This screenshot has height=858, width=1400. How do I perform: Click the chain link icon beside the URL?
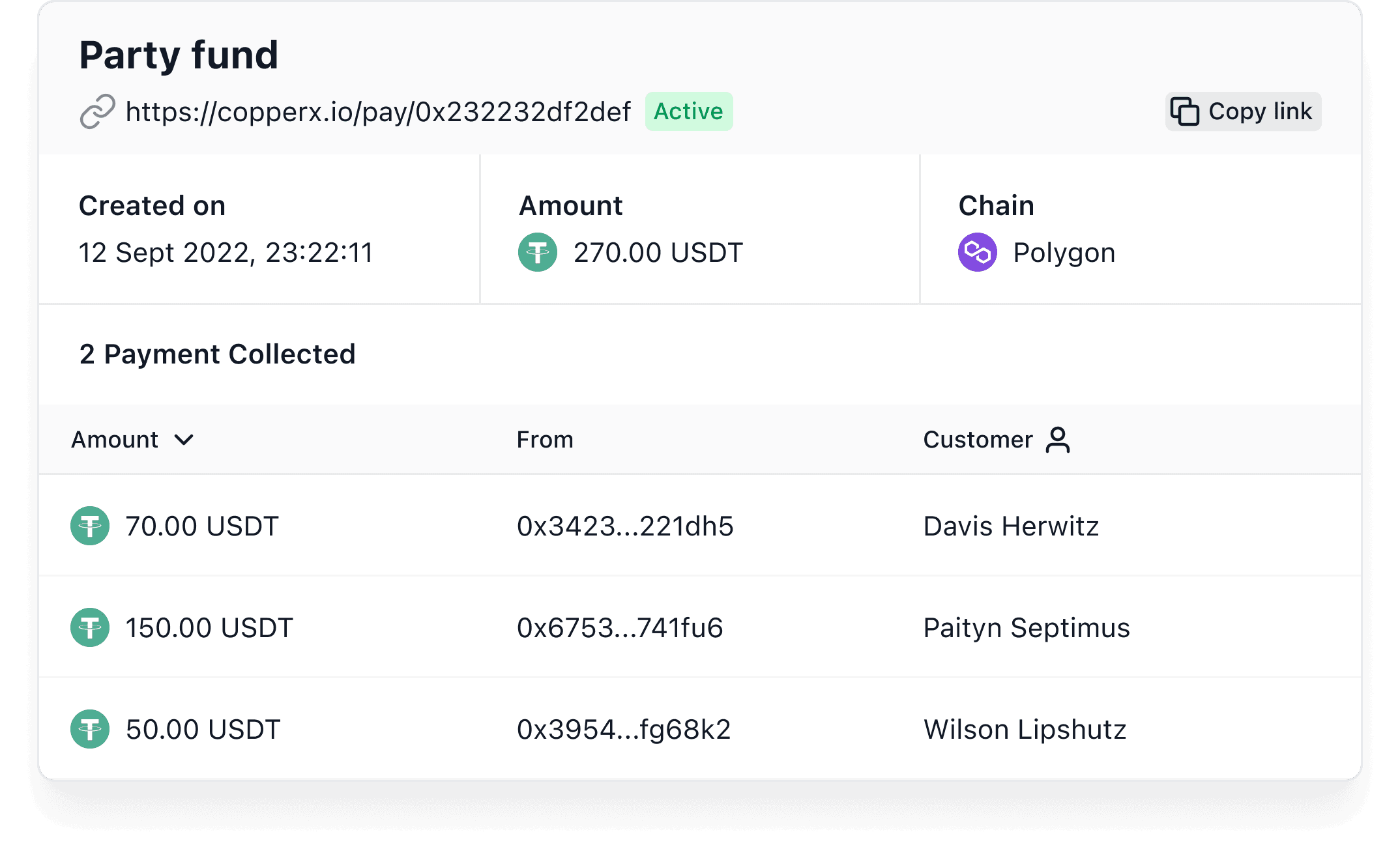point(98,111)
